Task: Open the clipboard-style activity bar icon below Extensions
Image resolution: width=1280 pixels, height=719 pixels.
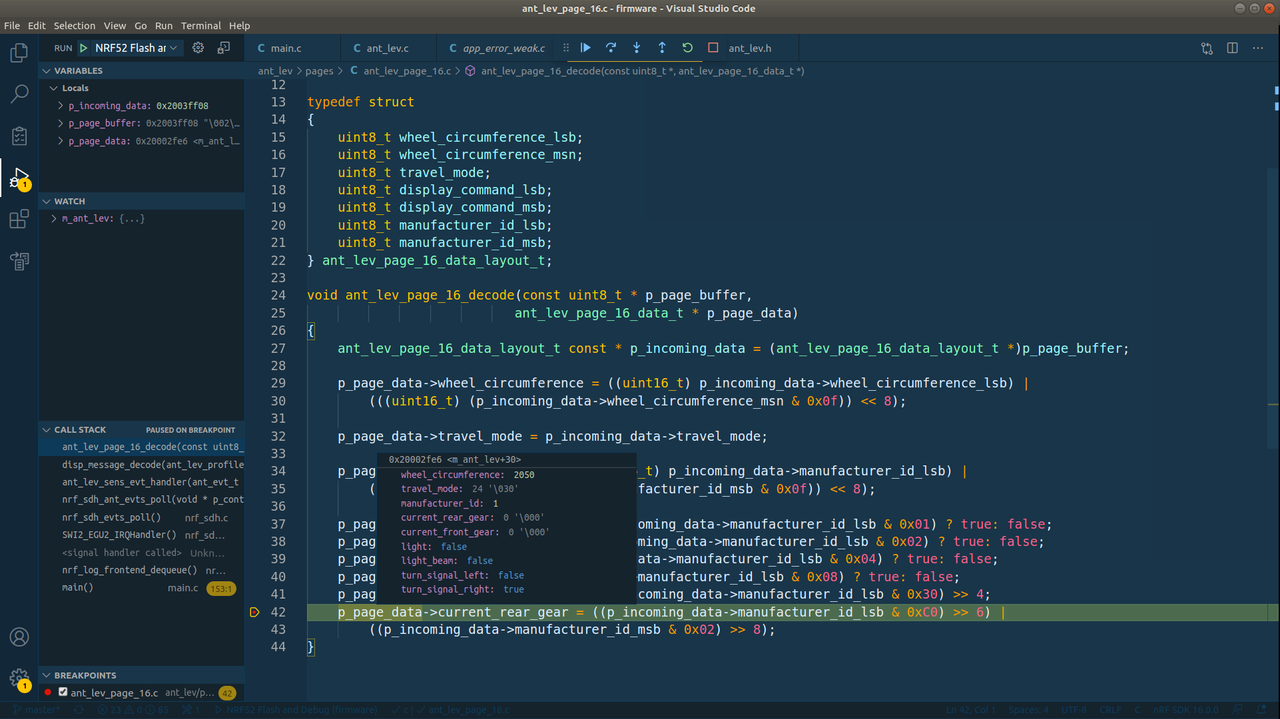Action: pos(19,261)
